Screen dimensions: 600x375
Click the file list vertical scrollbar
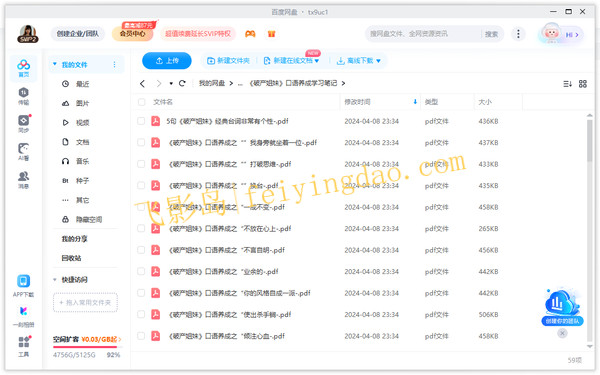(x=590, y=140)
